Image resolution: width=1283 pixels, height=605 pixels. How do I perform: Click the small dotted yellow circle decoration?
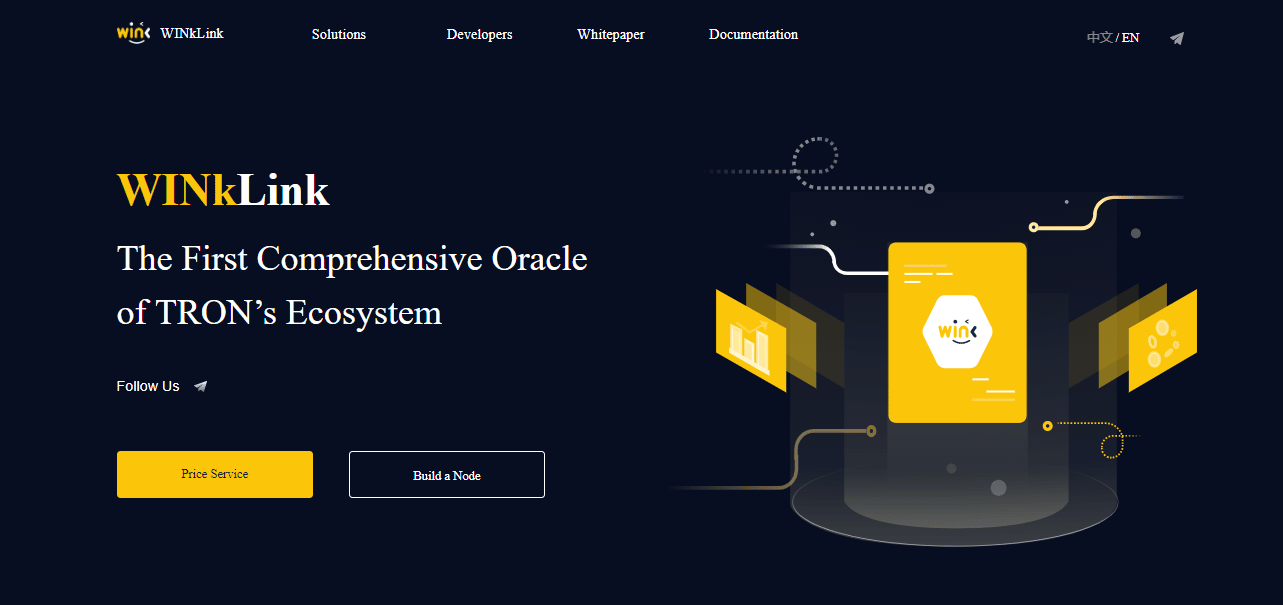point(1113,445)
